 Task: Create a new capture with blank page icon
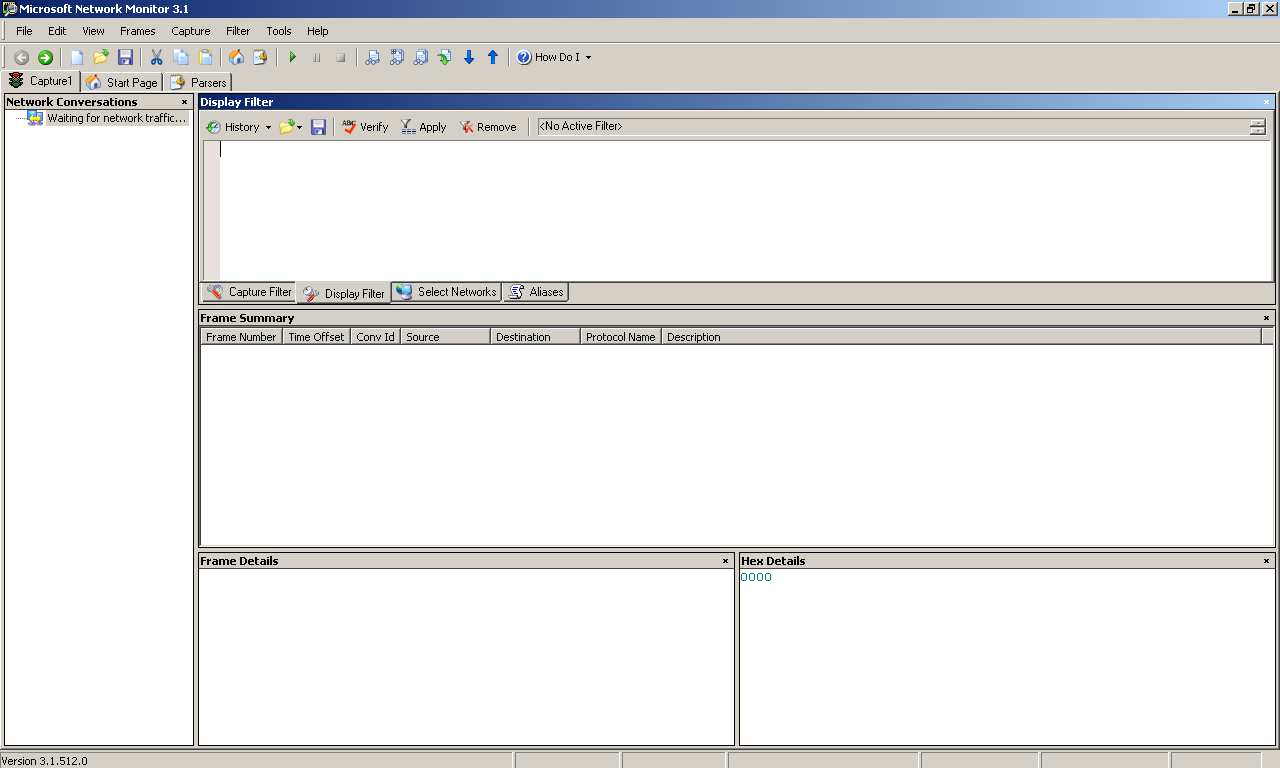click(x=77, y=58)
